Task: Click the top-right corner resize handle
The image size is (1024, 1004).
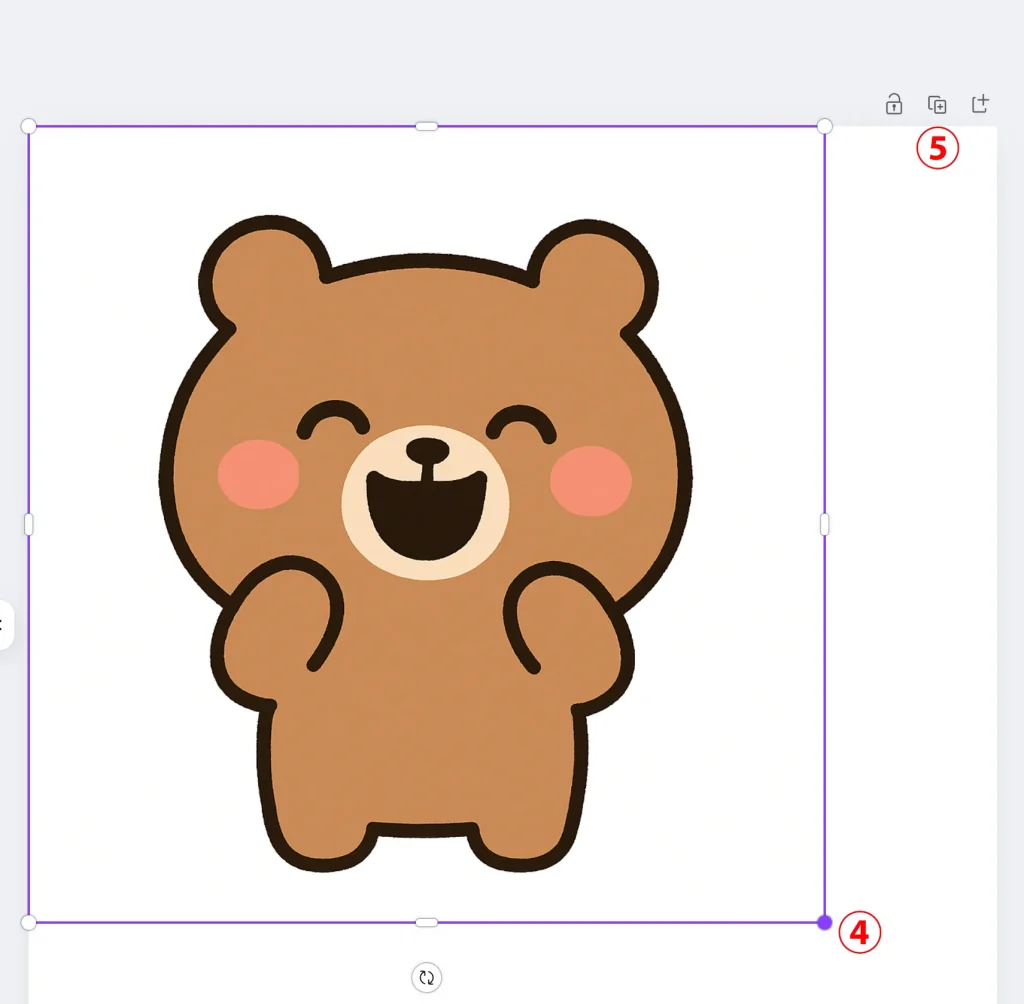Action: pyautogui.click(x=824, y=126)
